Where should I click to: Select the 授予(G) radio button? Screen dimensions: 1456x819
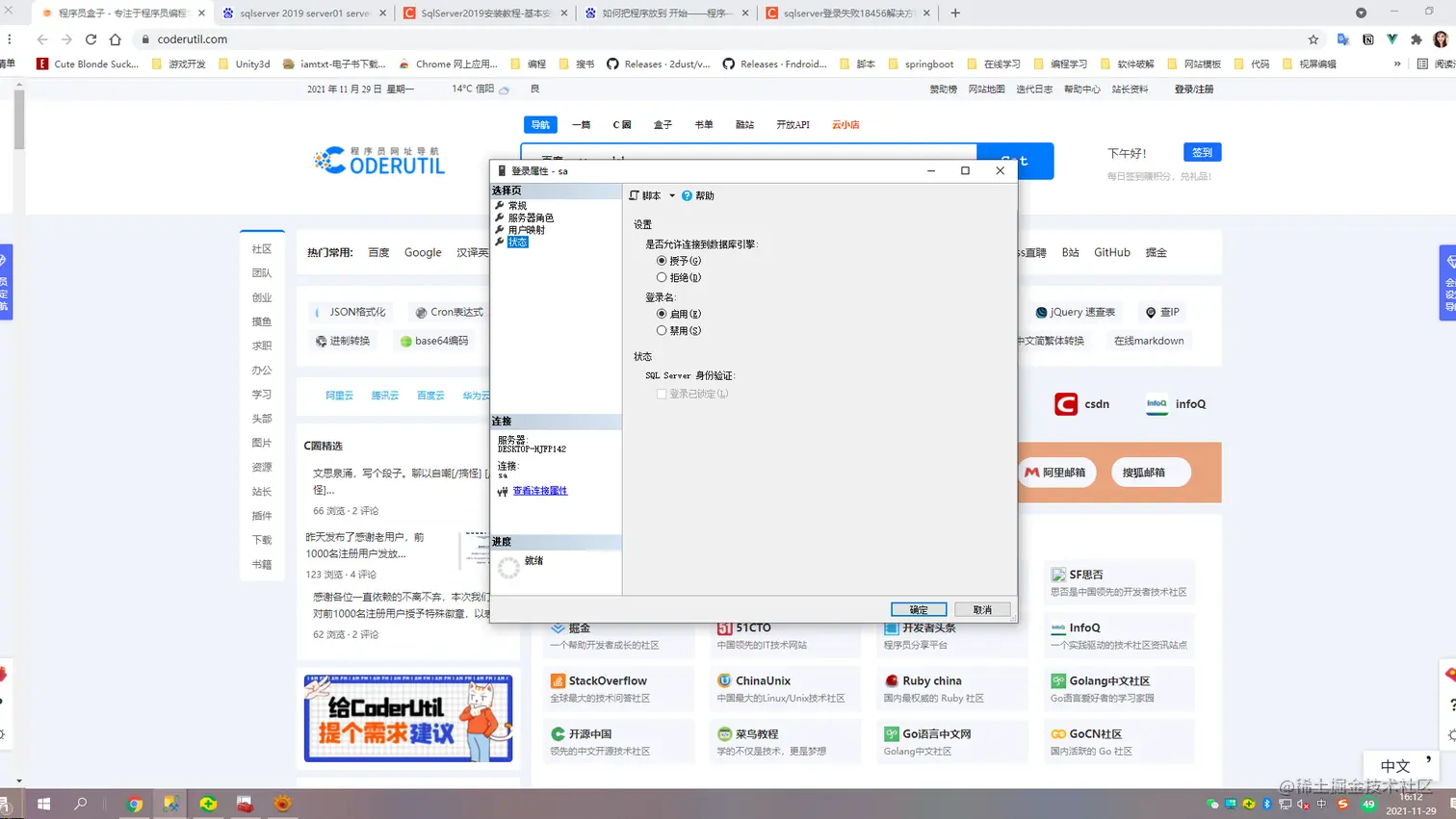click(x=662, y=261)
